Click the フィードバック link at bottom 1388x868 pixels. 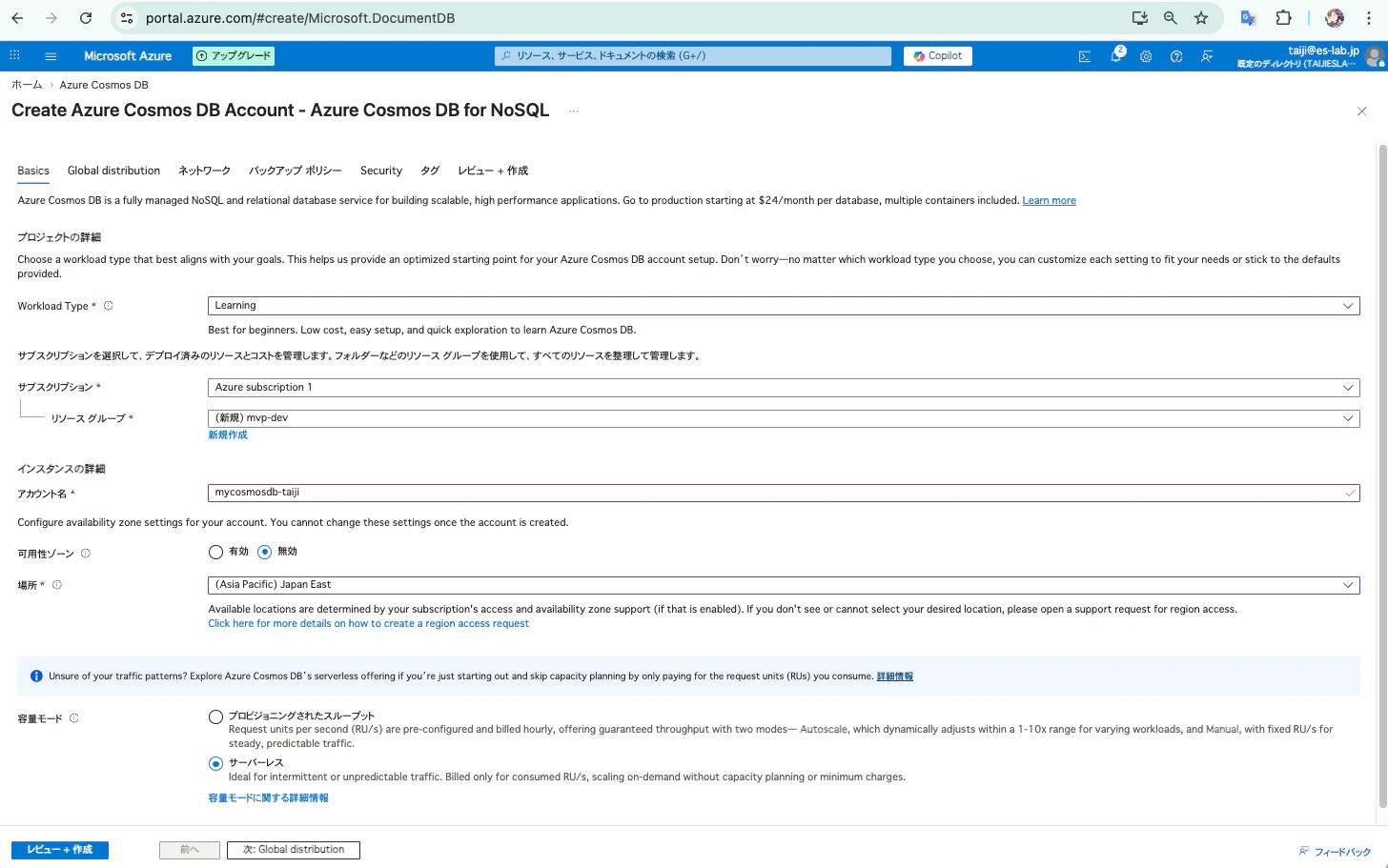[1335, 852]
